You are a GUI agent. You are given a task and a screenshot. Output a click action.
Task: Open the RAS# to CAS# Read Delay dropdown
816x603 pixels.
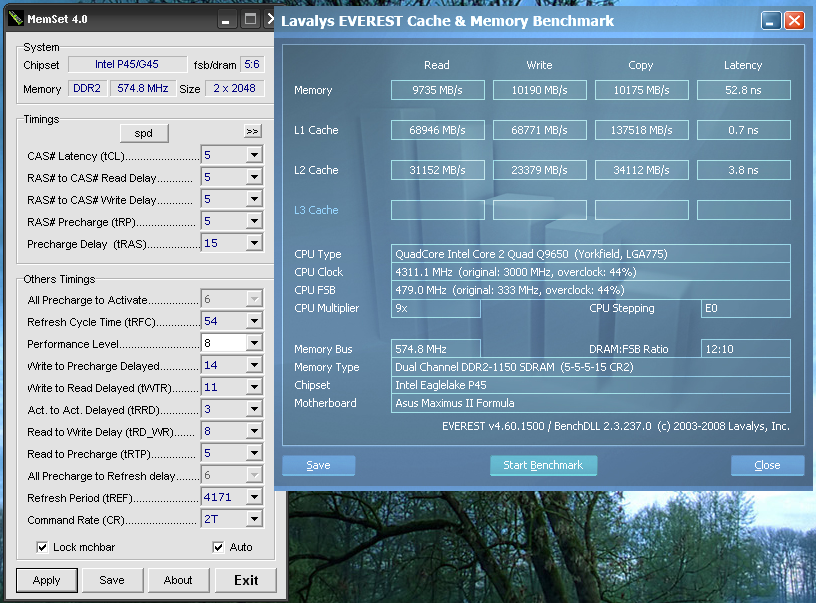point(254,177)
